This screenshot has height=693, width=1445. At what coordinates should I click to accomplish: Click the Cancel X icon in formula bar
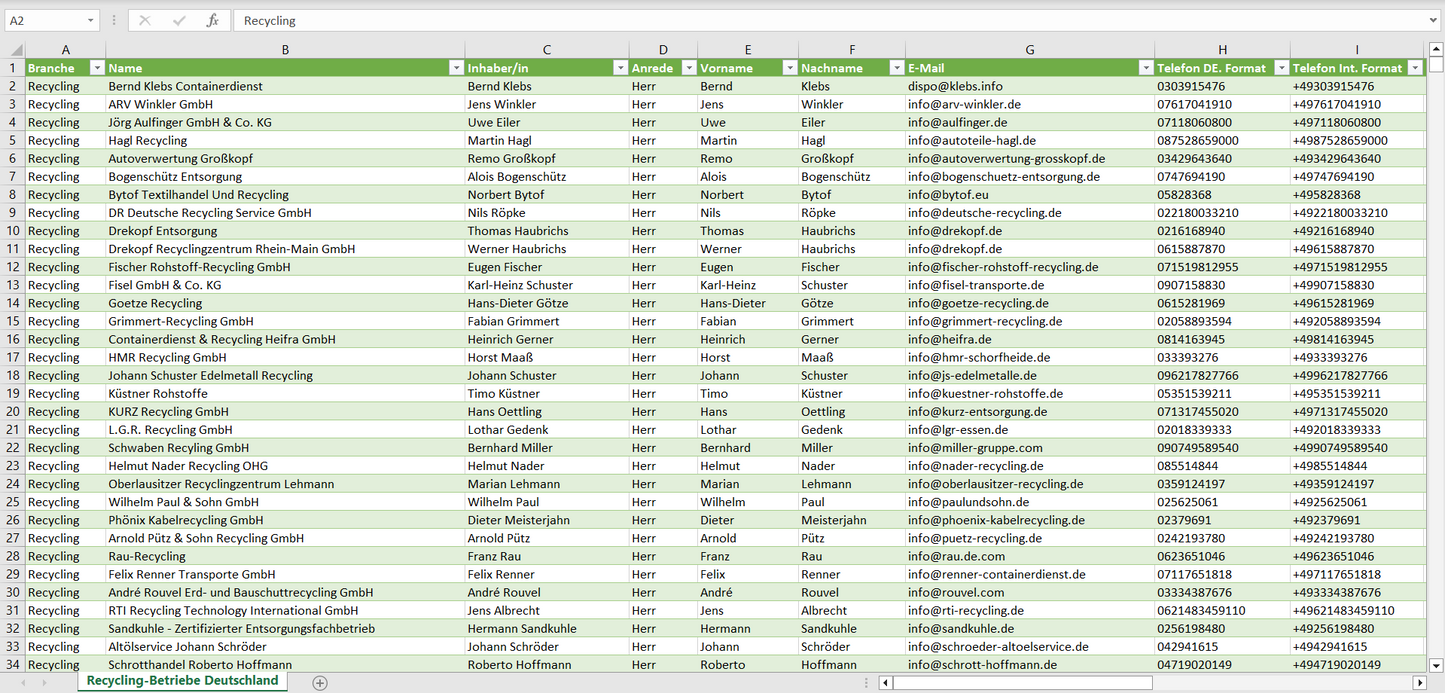145,20
